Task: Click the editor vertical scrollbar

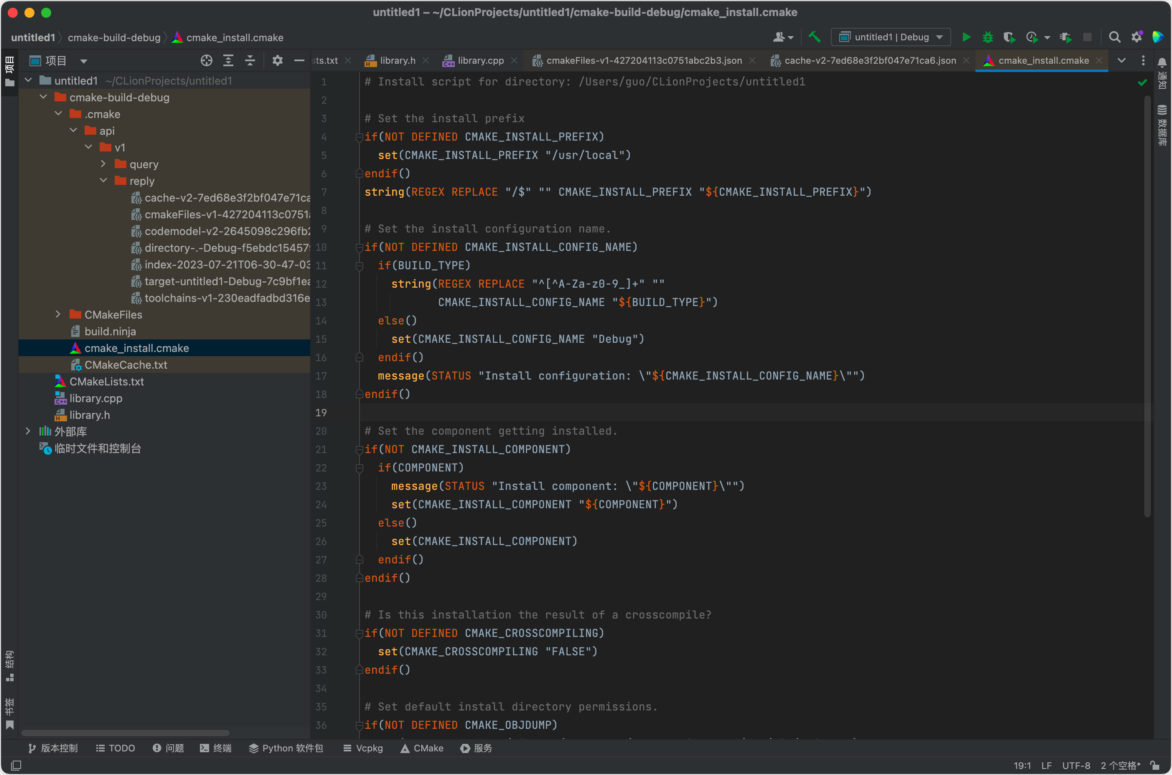Action: tap(1147, 306)
